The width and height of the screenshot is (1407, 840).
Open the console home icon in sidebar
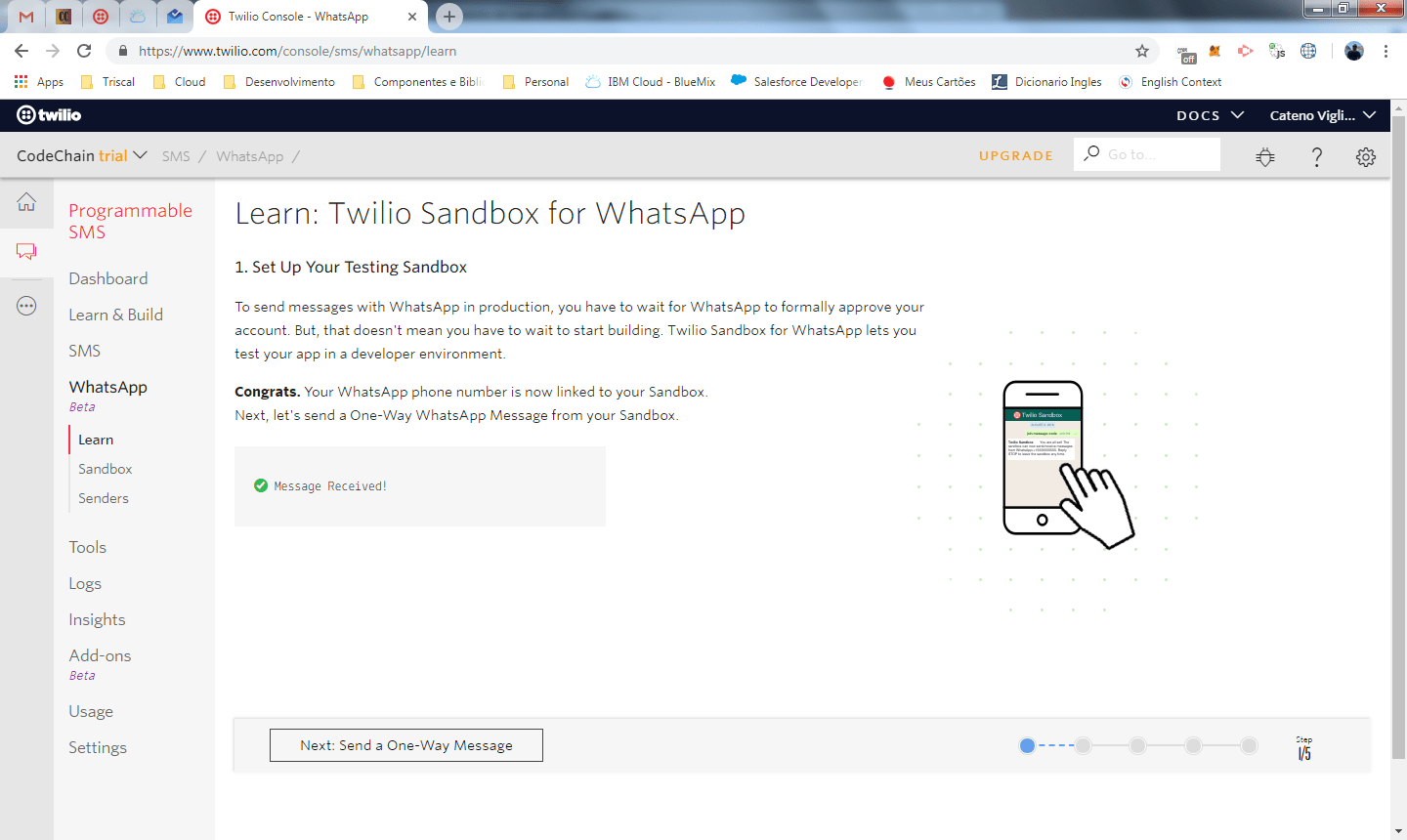(26, 202)
